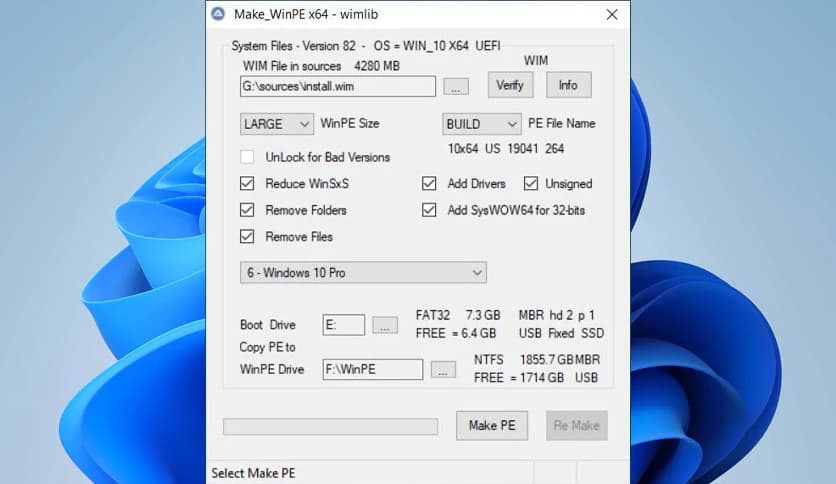Click the WIM Info button

[x=568, y=85]
